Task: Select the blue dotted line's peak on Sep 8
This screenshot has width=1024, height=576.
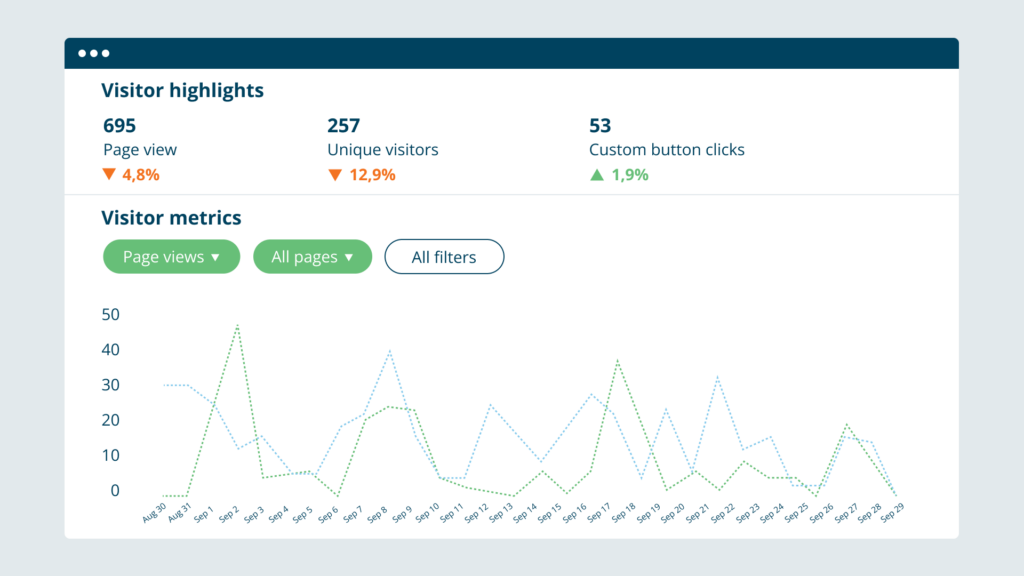Action: point(389,351)
